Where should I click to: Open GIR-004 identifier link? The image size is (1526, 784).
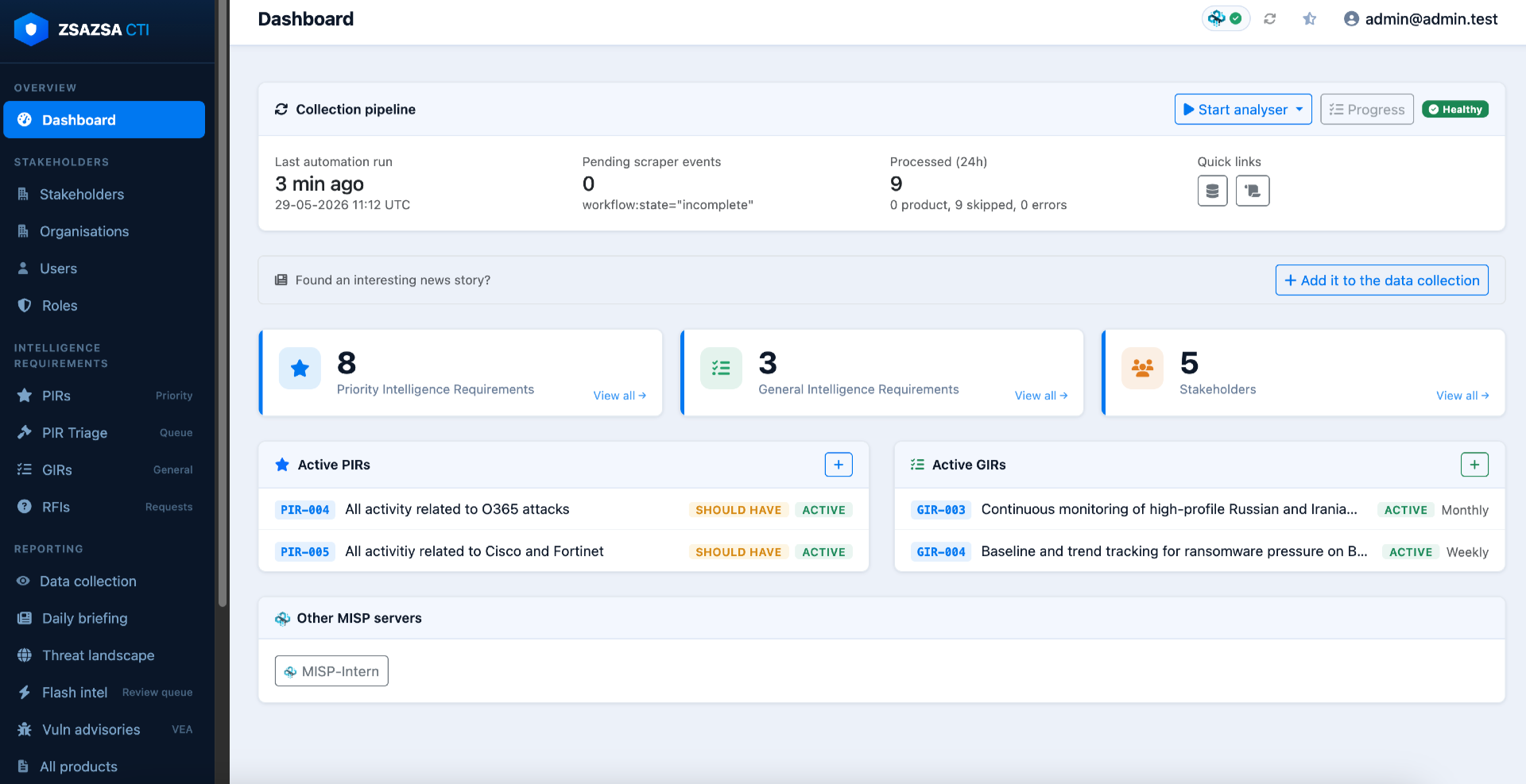click(941, 552)
